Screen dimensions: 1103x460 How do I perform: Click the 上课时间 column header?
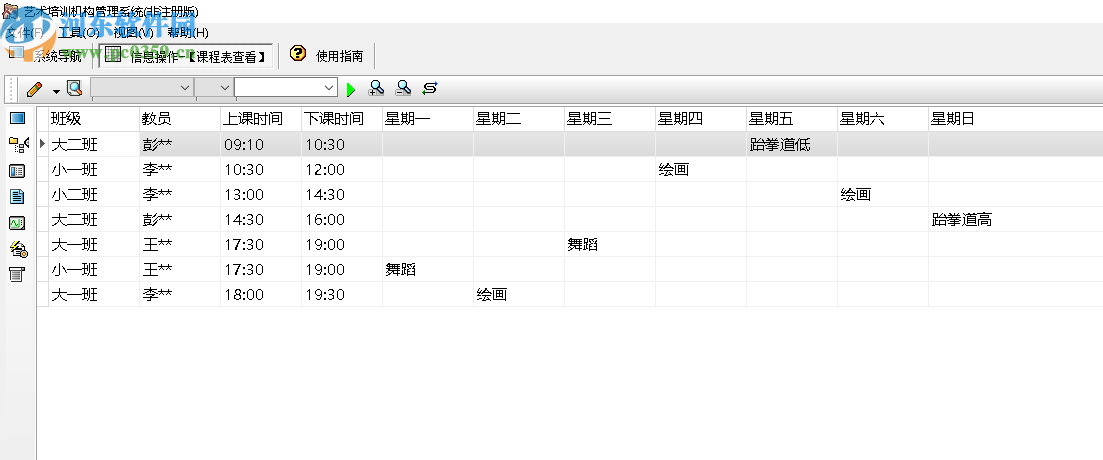tap(261, 119)
